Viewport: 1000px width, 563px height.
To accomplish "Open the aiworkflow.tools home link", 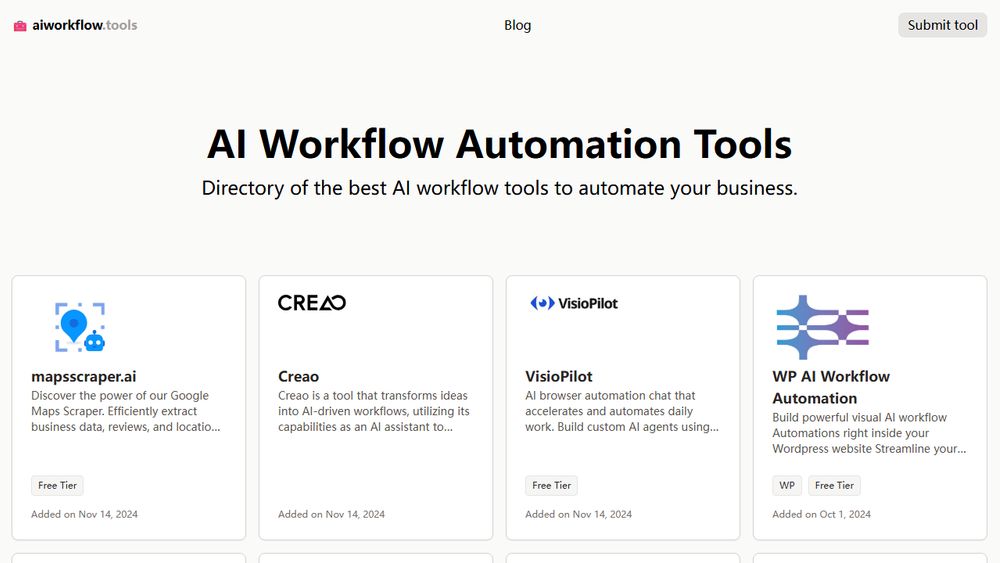I will pos(75,26).
